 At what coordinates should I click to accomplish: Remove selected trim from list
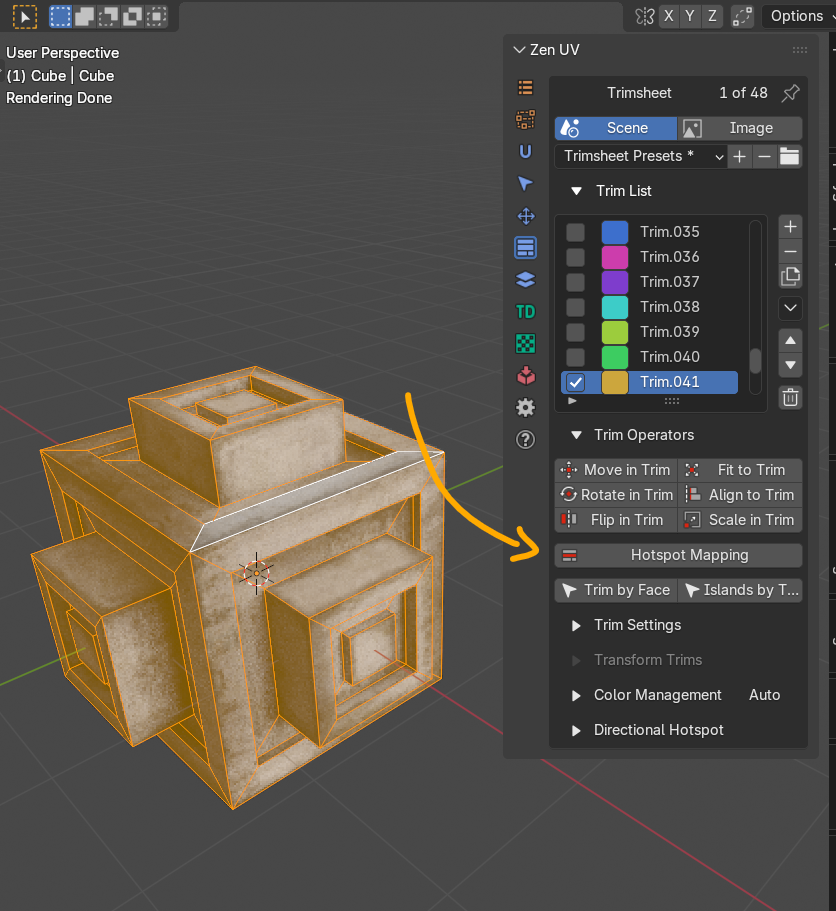790,252
